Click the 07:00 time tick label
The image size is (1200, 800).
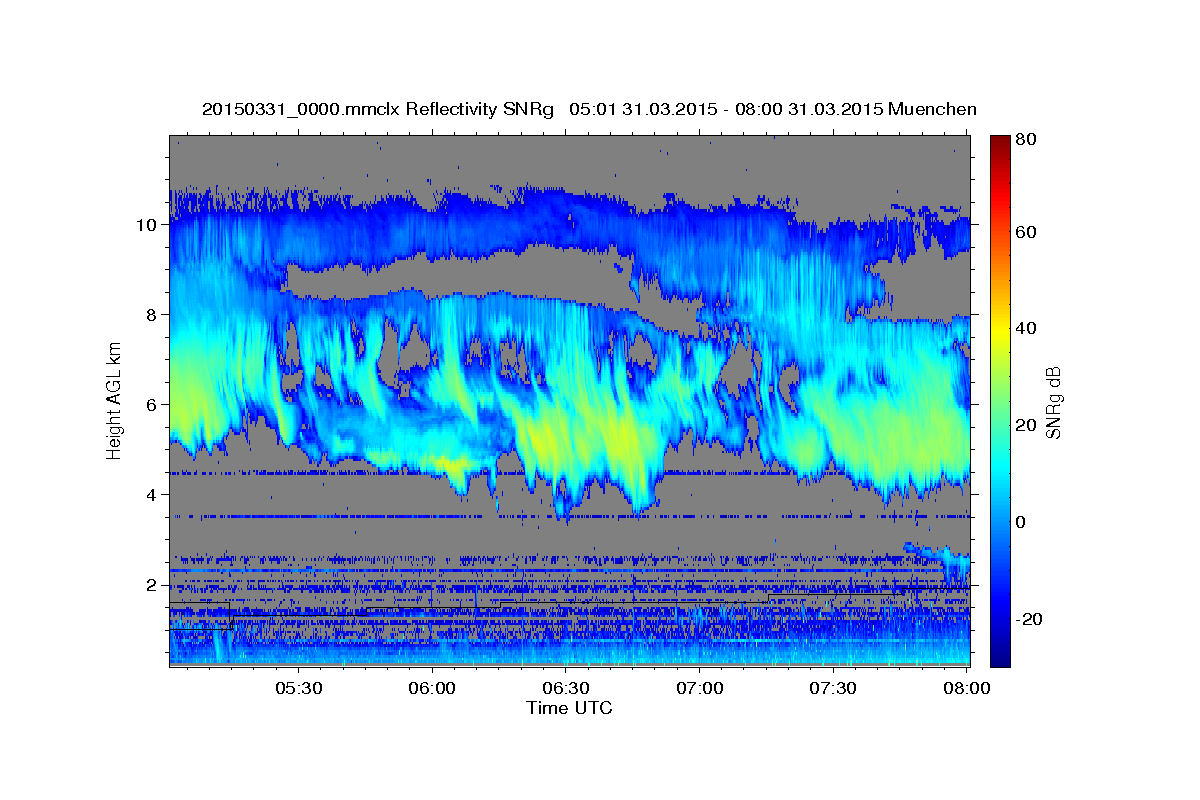(700, 689)
